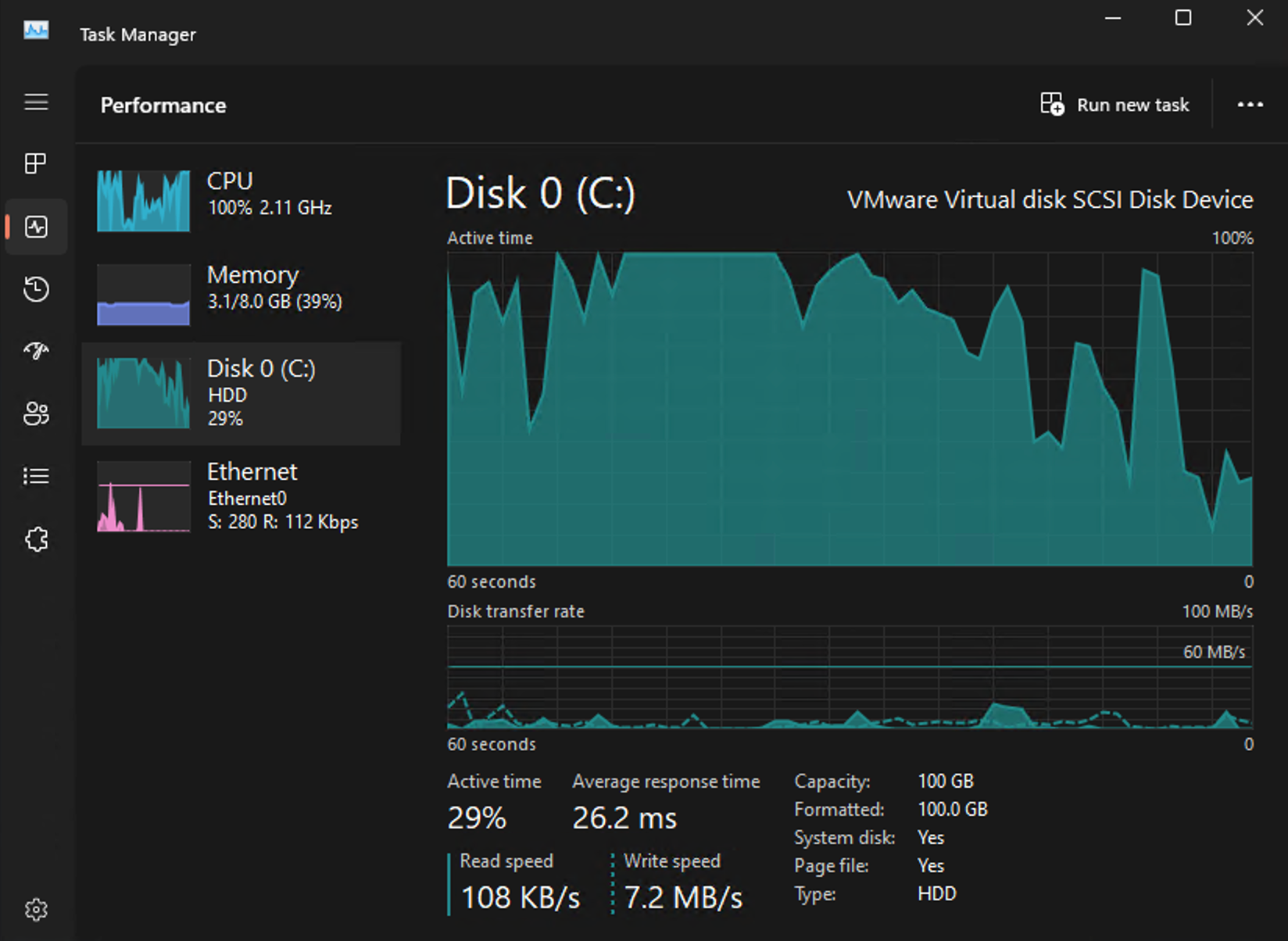This screenshot has height=941, width=1288.
Task: Open the hamburger navigation menu
Action: (x=36, y=102)
